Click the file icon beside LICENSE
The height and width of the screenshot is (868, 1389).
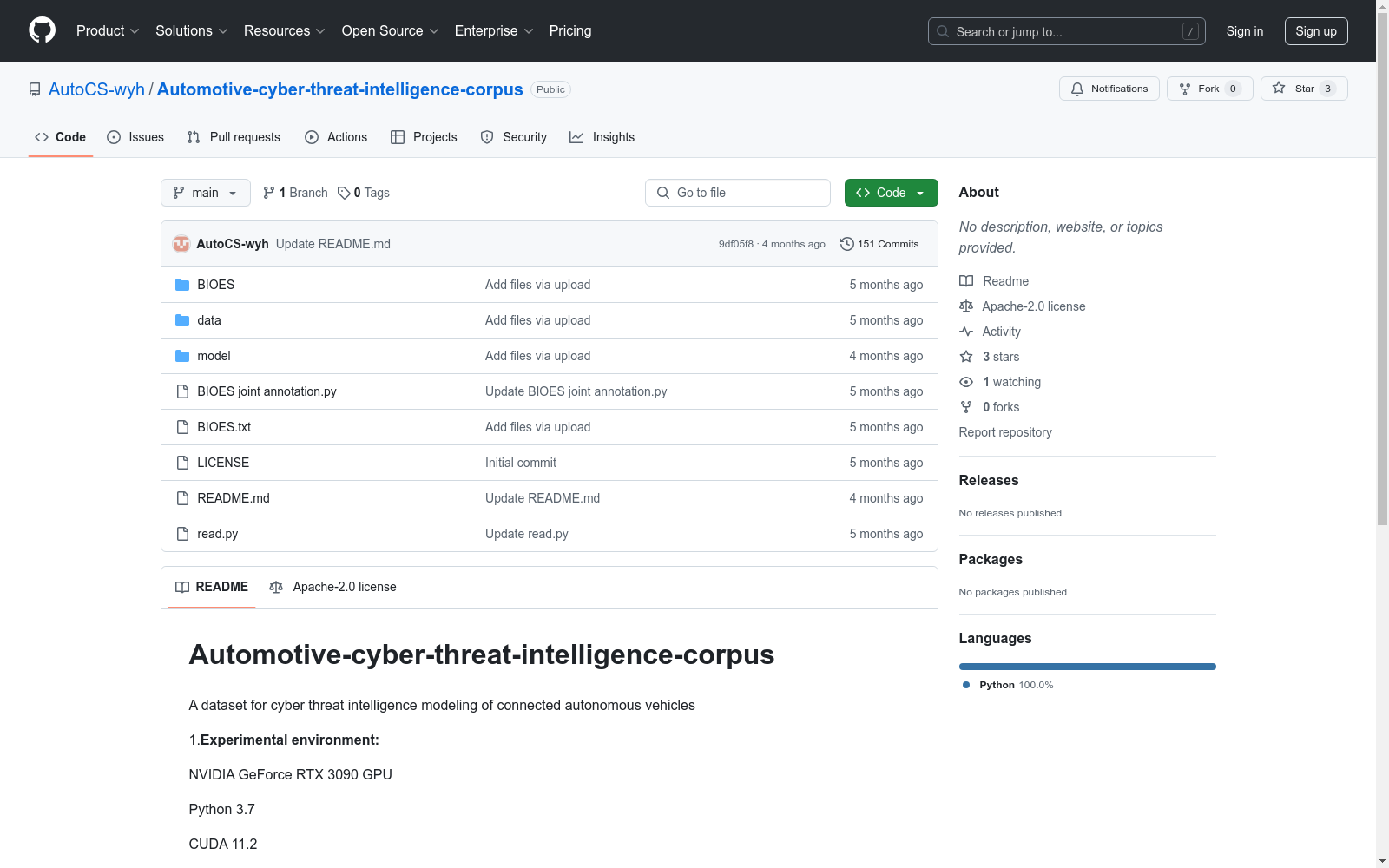(x=182, y=463)
